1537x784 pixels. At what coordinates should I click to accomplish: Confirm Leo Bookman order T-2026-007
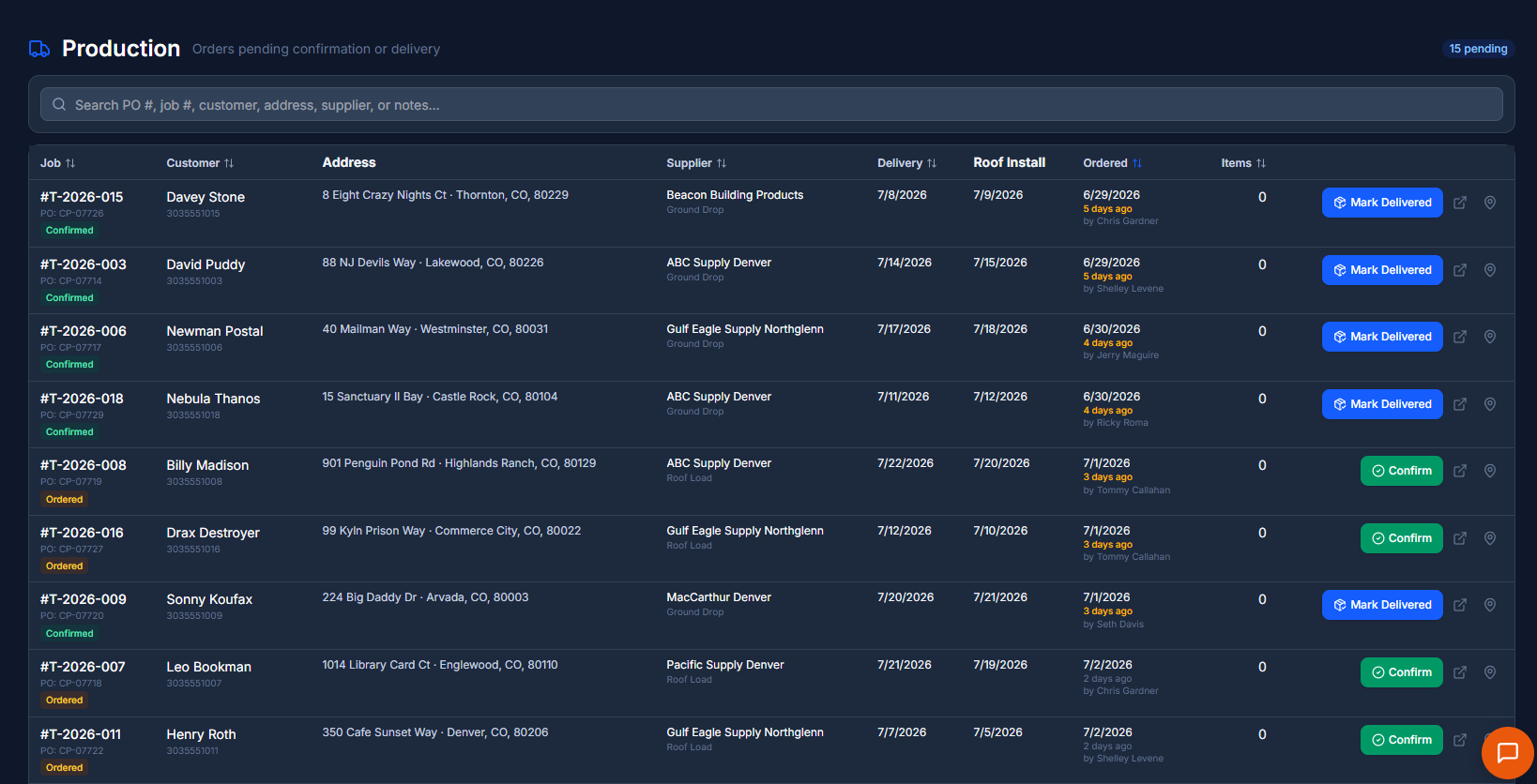[x=1402, y=672]
